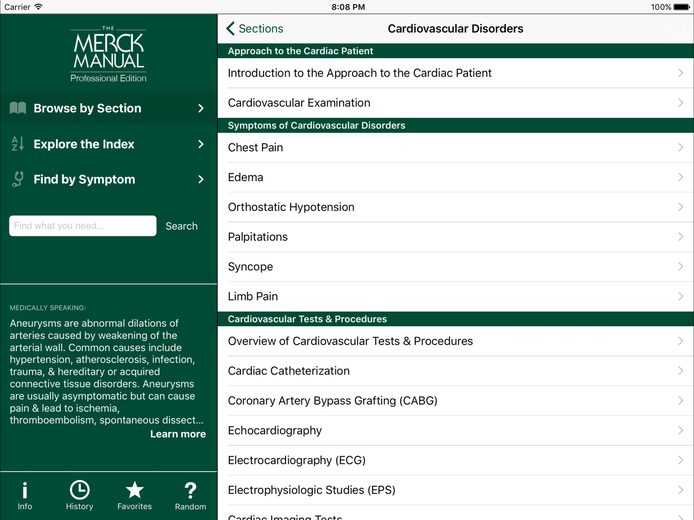Tap the 8:08 PM clock in status bar
The height and width of the screenshot is (520, 694).
coord(348,7)
